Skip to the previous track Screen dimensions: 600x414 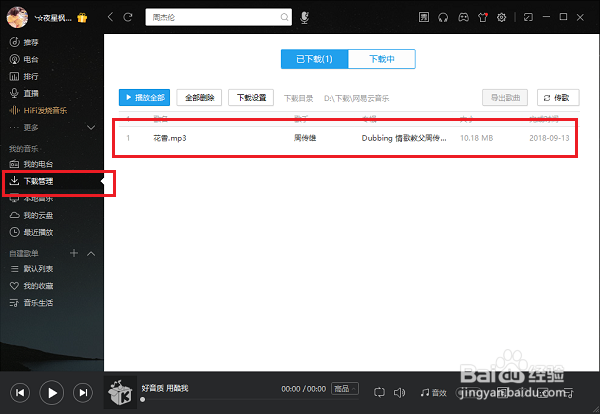20,393
